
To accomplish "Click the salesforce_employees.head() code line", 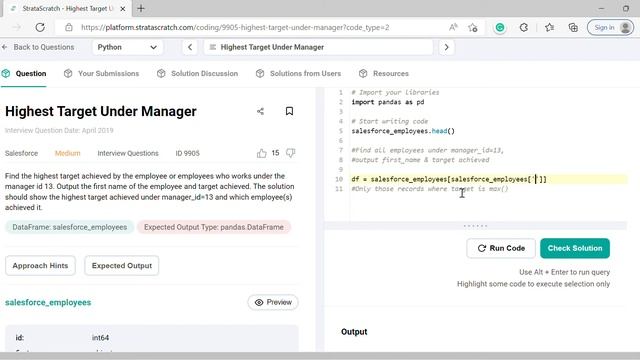I will pyautogui.click(x=403, y=131).
